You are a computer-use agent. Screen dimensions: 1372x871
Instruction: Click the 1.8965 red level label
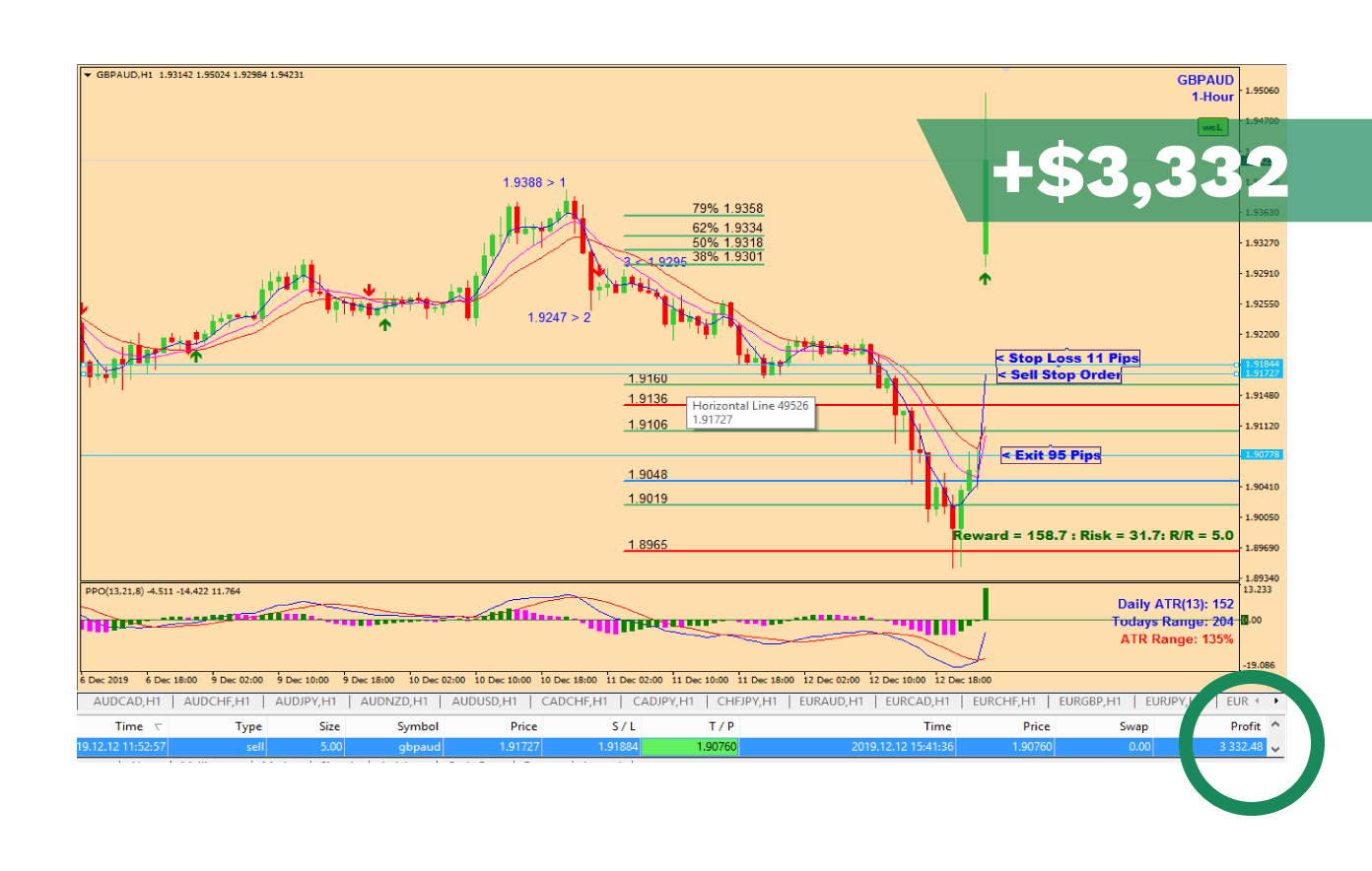click(x=648, y=545)
